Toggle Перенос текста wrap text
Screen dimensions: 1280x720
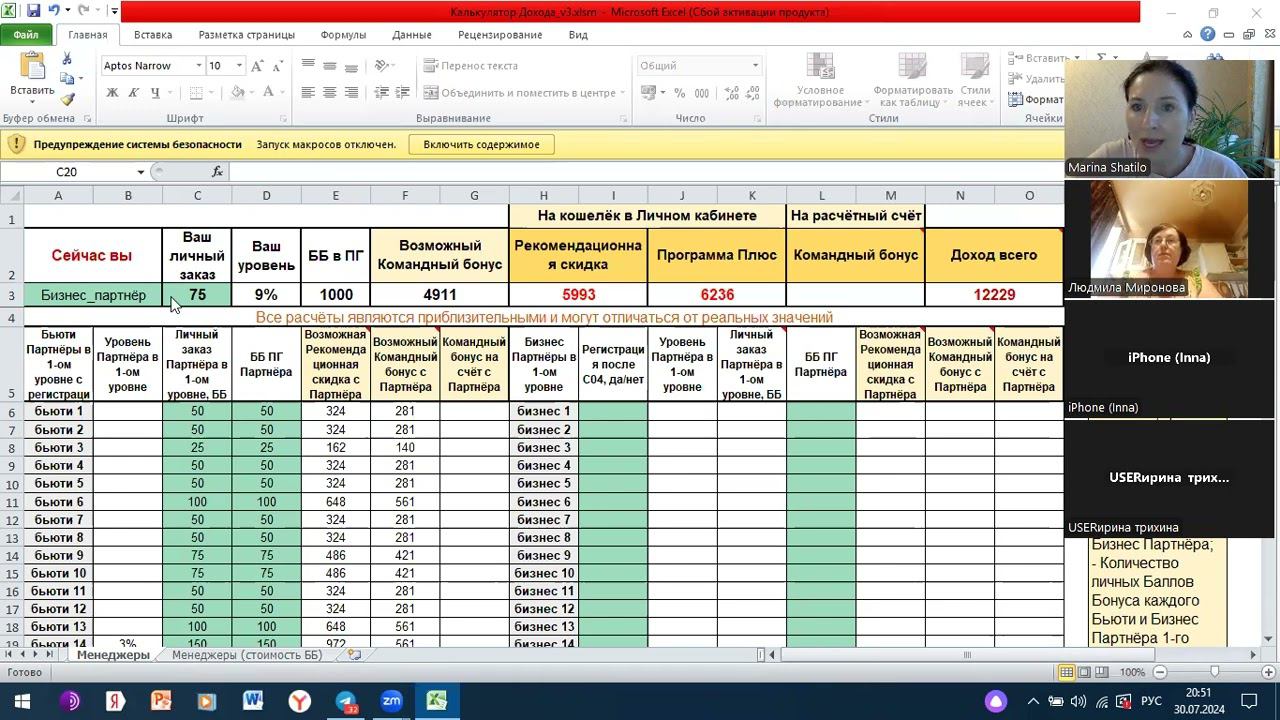point(471,66)
